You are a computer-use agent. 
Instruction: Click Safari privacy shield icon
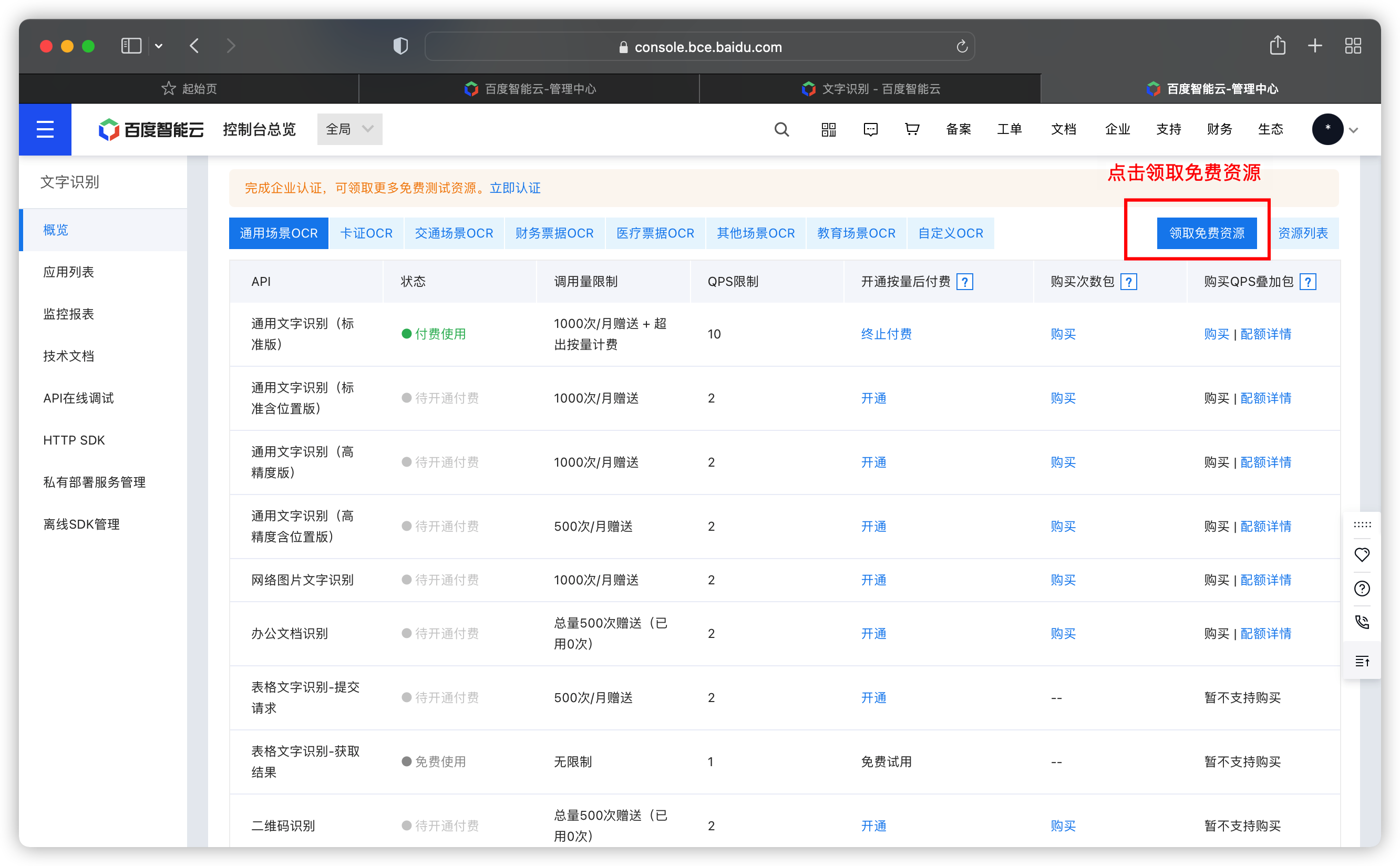point(400,46)
